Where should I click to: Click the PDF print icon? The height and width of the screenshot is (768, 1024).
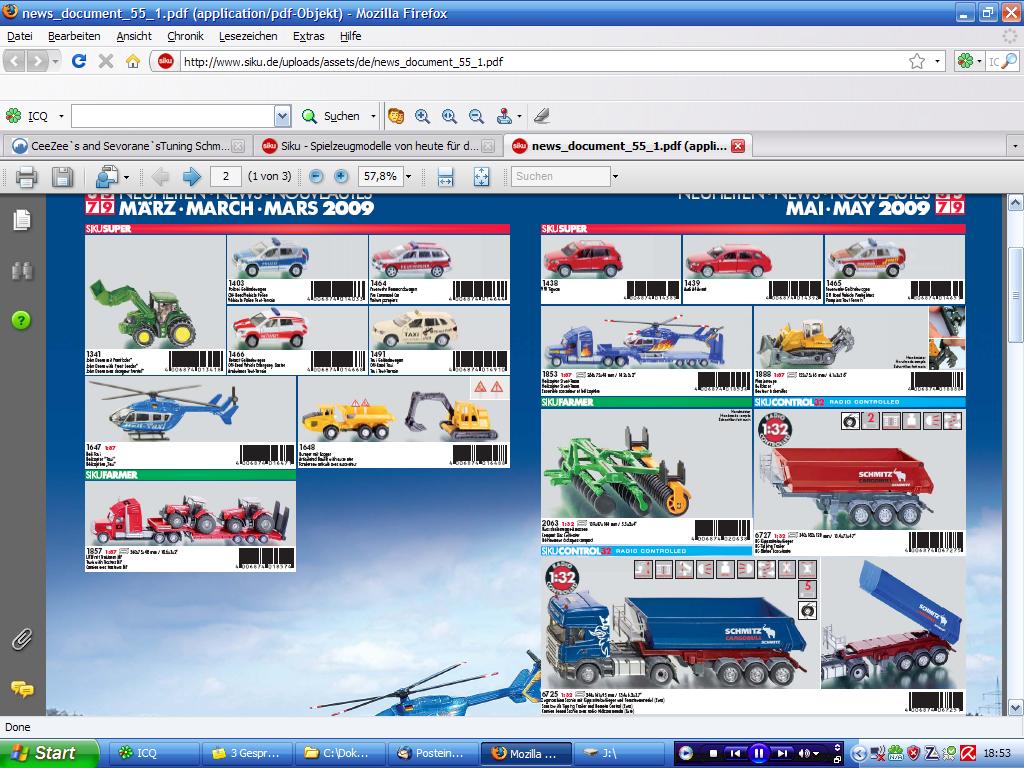click(x=26, y=177)
